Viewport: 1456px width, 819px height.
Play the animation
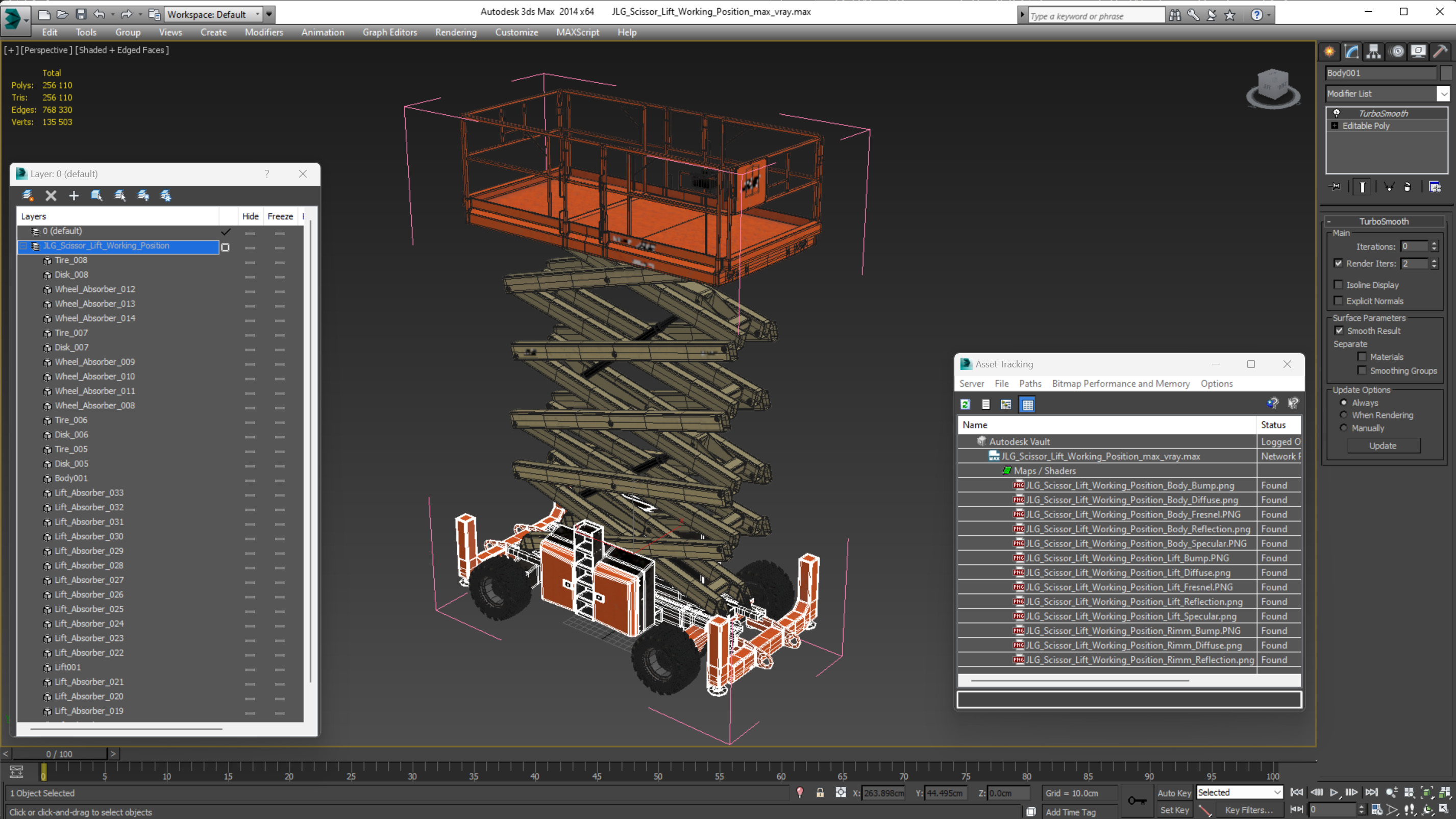[1335, 792]
